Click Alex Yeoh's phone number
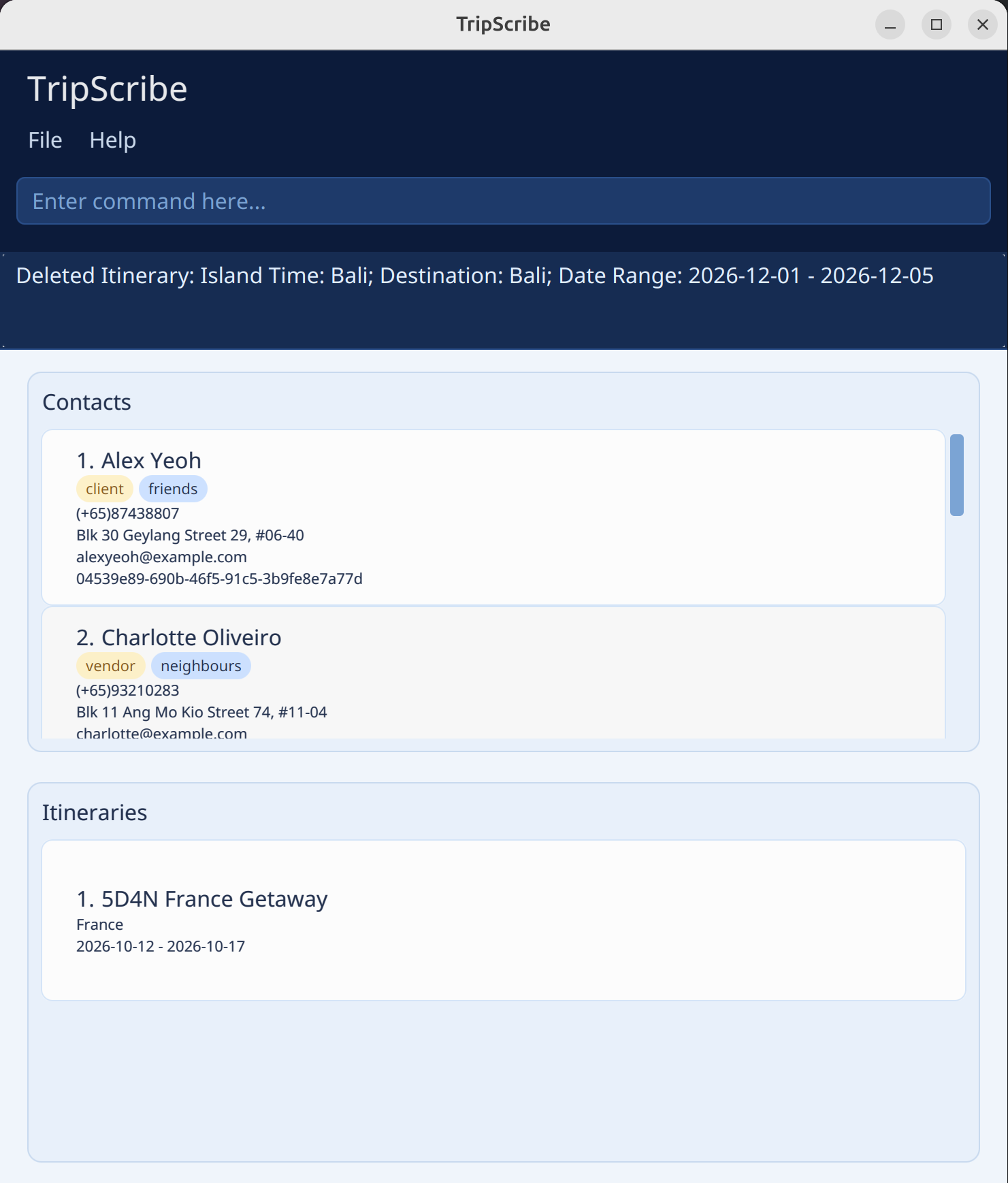Image resolution: width=1008 pixels, height=1183 pixels. click(x=127, y=513)
